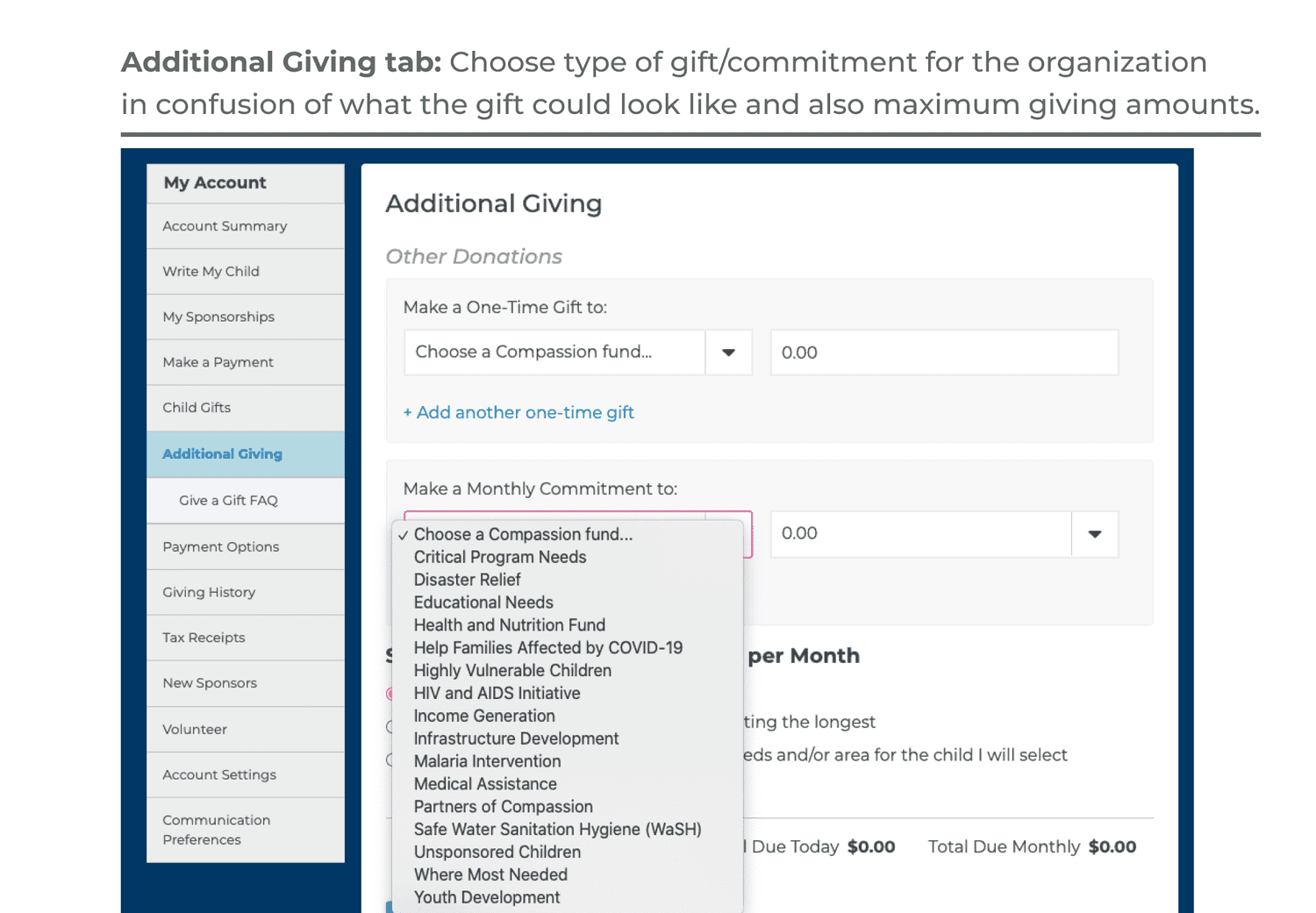Viewport: 1316px width, 913px height.
Task: Go to Payment Options
Action: click(x=246, y=547)
